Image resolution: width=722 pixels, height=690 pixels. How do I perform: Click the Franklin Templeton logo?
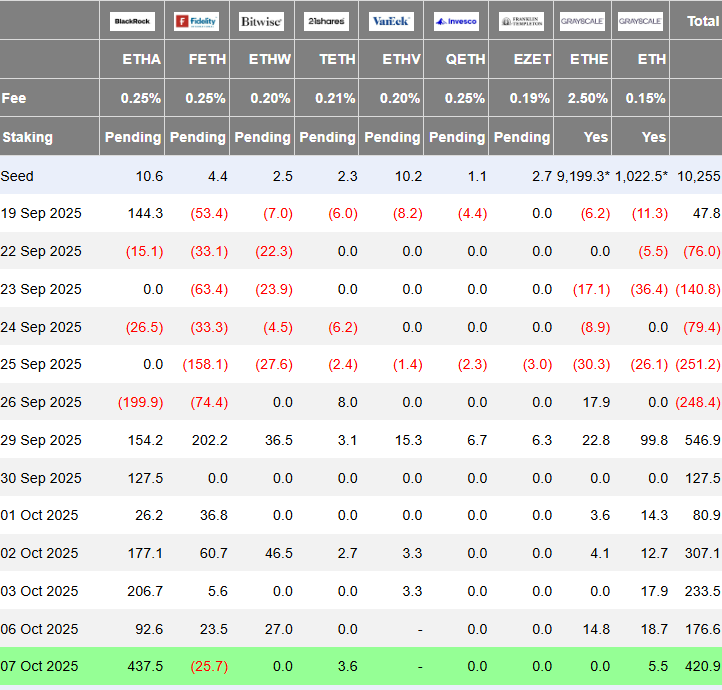(x=521, y=21)
